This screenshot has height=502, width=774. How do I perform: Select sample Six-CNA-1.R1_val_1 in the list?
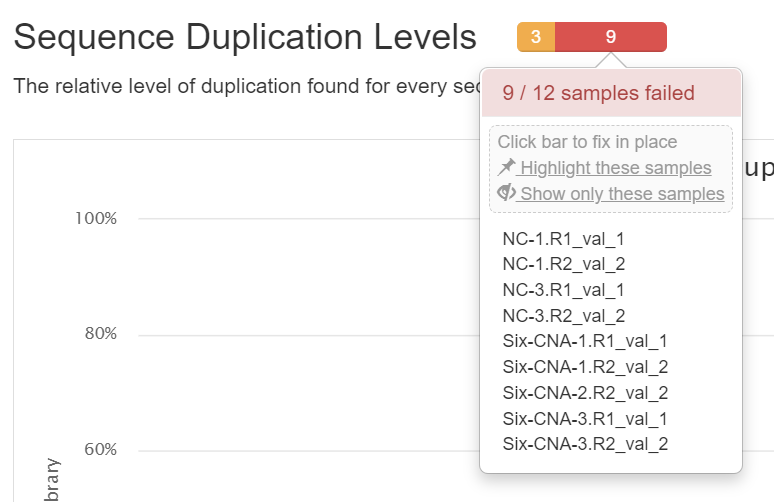(x=585, y=341)
